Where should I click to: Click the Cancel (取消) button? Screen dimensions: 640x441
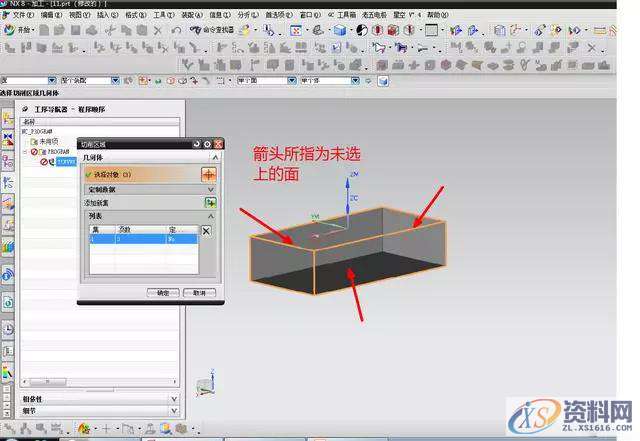(199, 293)
